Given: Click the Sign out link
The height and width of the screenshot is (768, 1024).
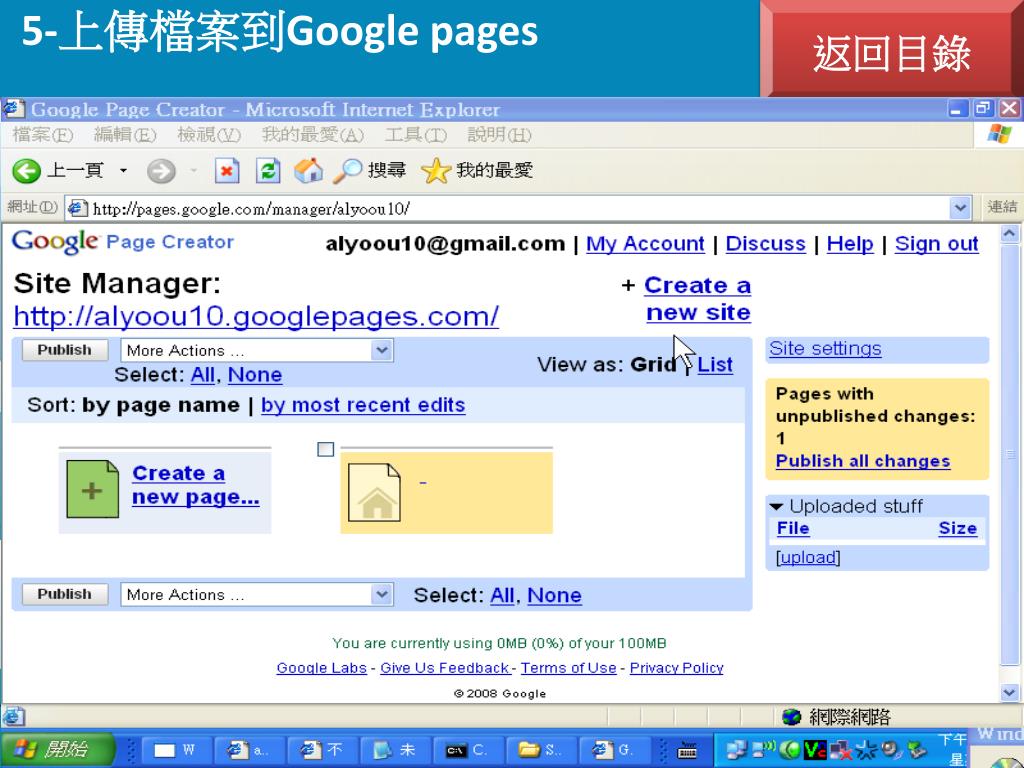Looking at the screenshot, I should click(x=936, y=244).
